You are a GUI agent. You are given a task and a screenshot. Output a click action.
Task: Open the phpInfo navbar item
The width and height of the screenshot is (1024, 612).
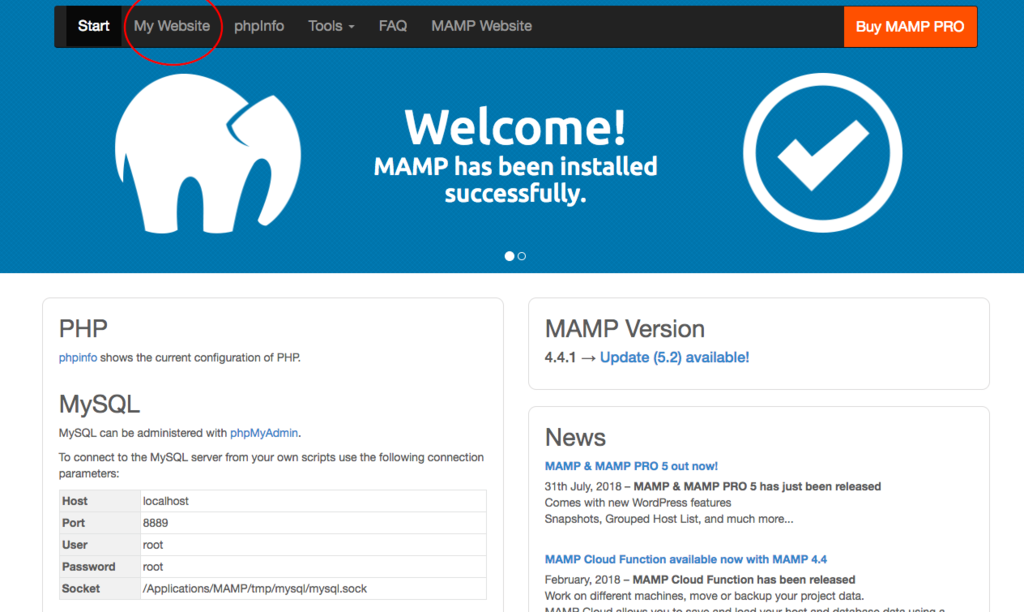(259, 26)
